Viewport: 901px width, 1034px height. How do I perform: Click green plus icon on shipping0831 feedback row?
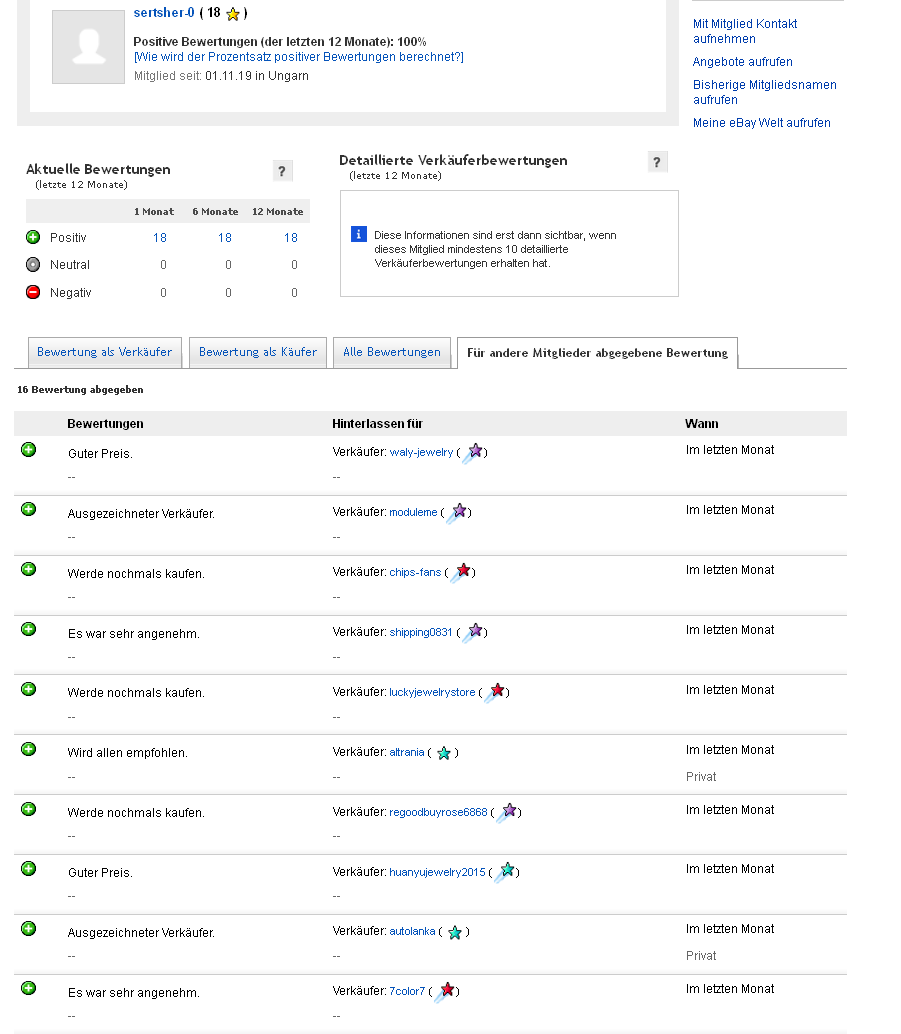[x=28, y=629]
